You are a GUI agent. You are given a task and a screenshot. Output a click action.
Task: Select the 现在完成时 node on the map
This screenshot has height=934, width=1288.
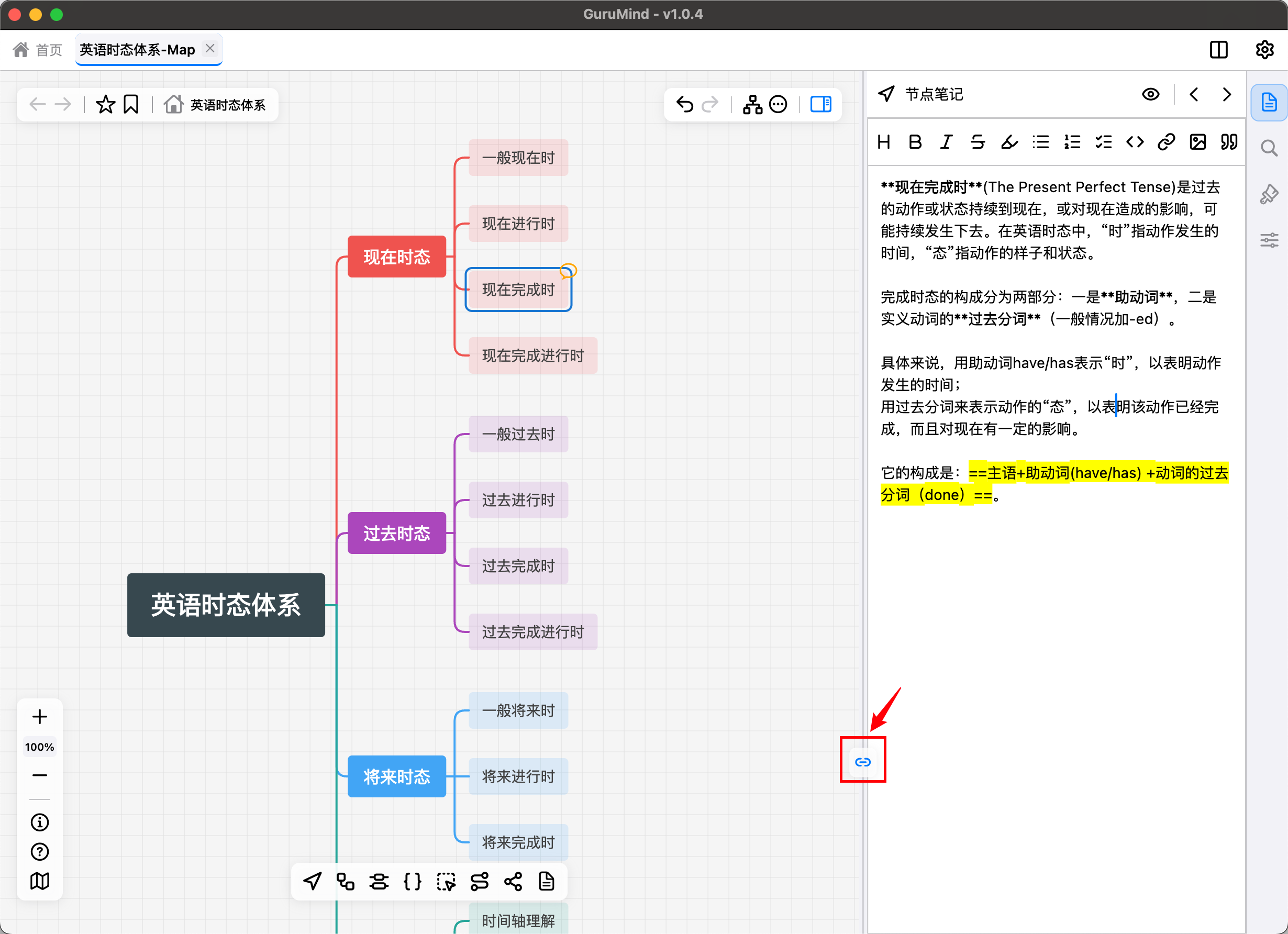(518, 290)
